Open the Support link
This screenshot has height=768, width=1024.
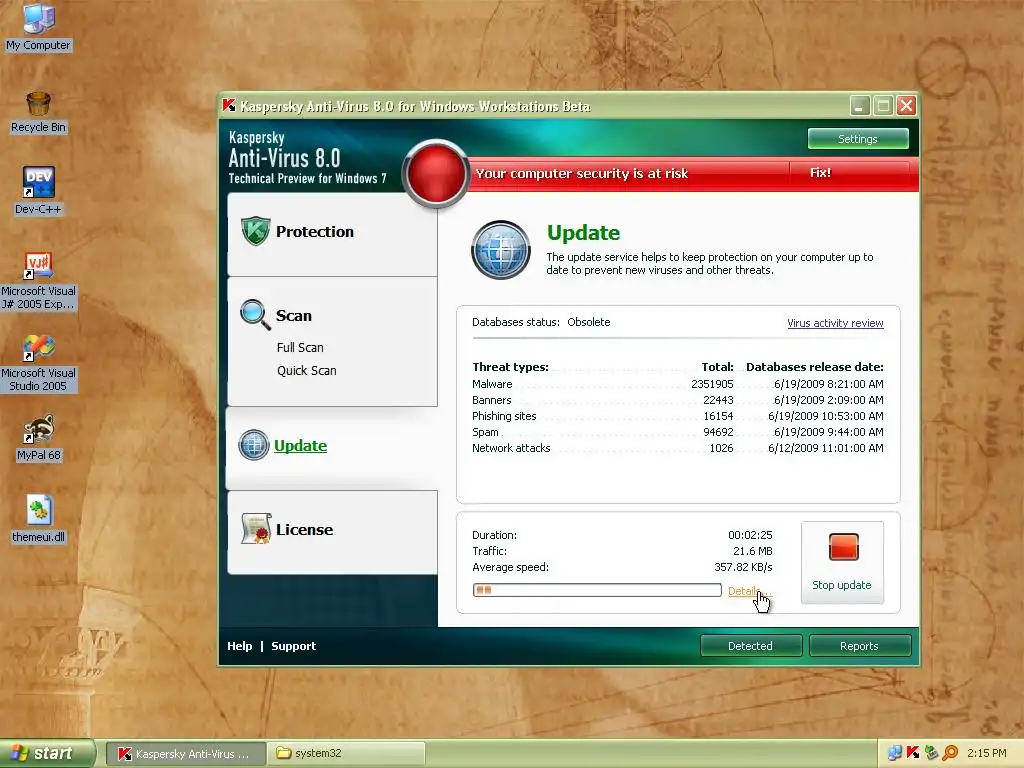(293, 645)
